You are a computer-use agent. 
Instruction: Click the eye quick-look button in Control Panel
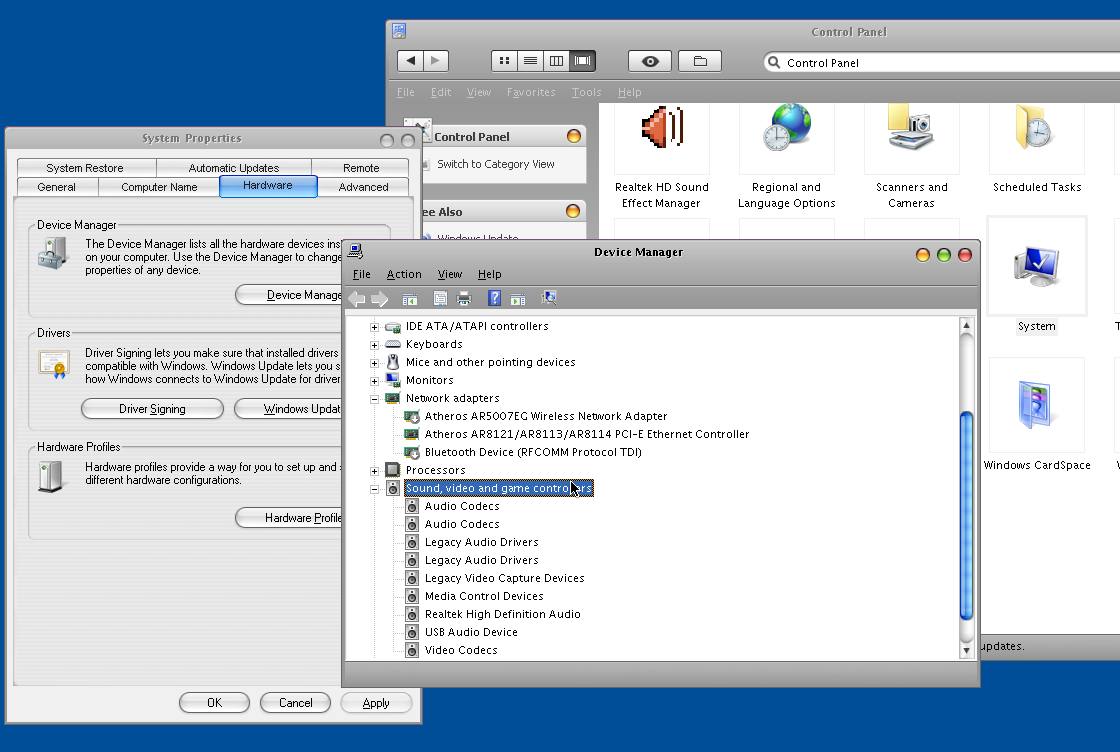(x=650, y=61)
